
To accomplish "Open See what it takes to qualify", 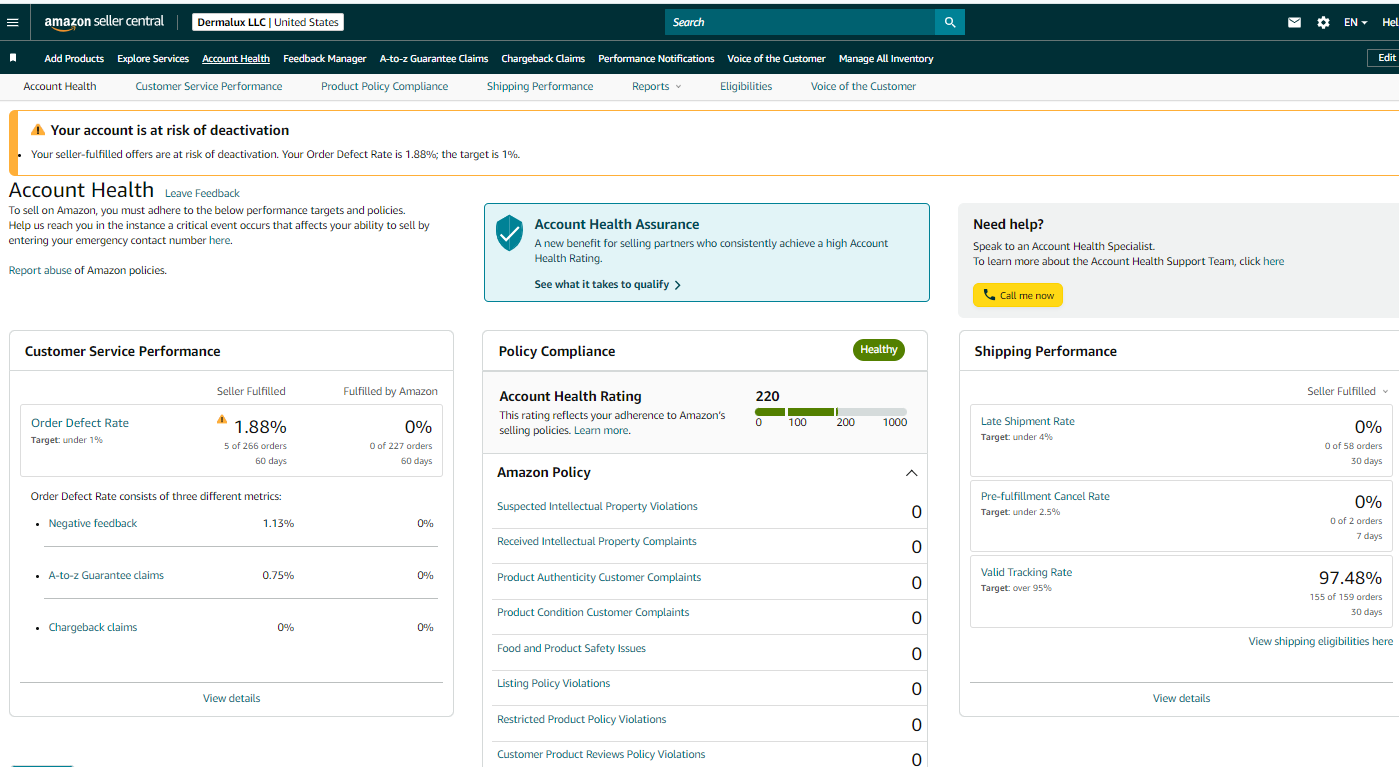I will coord(608,285).
